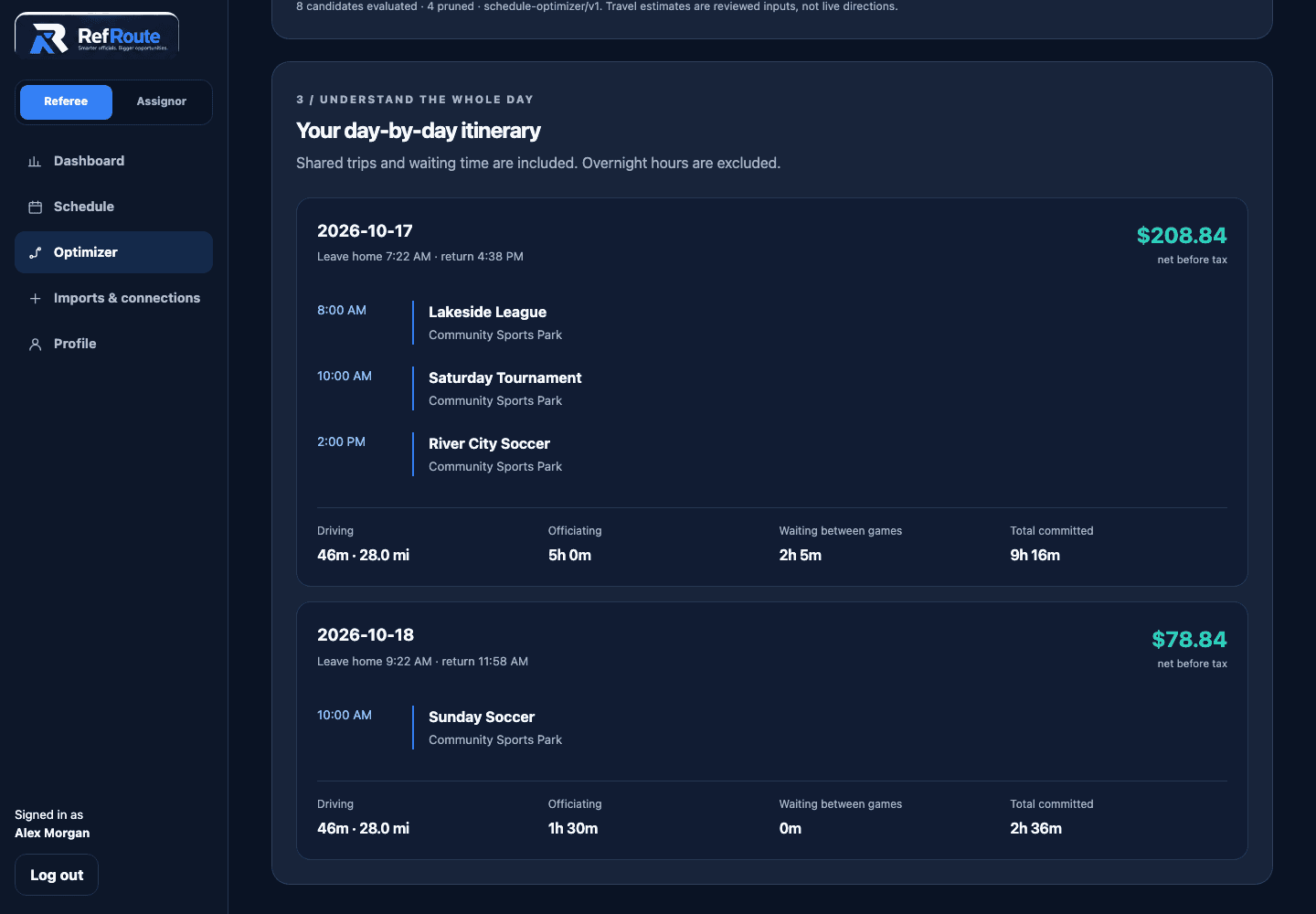1316x914 pixels.
Task: Select the River City Soccer game
Action: (x=489, y=444)
